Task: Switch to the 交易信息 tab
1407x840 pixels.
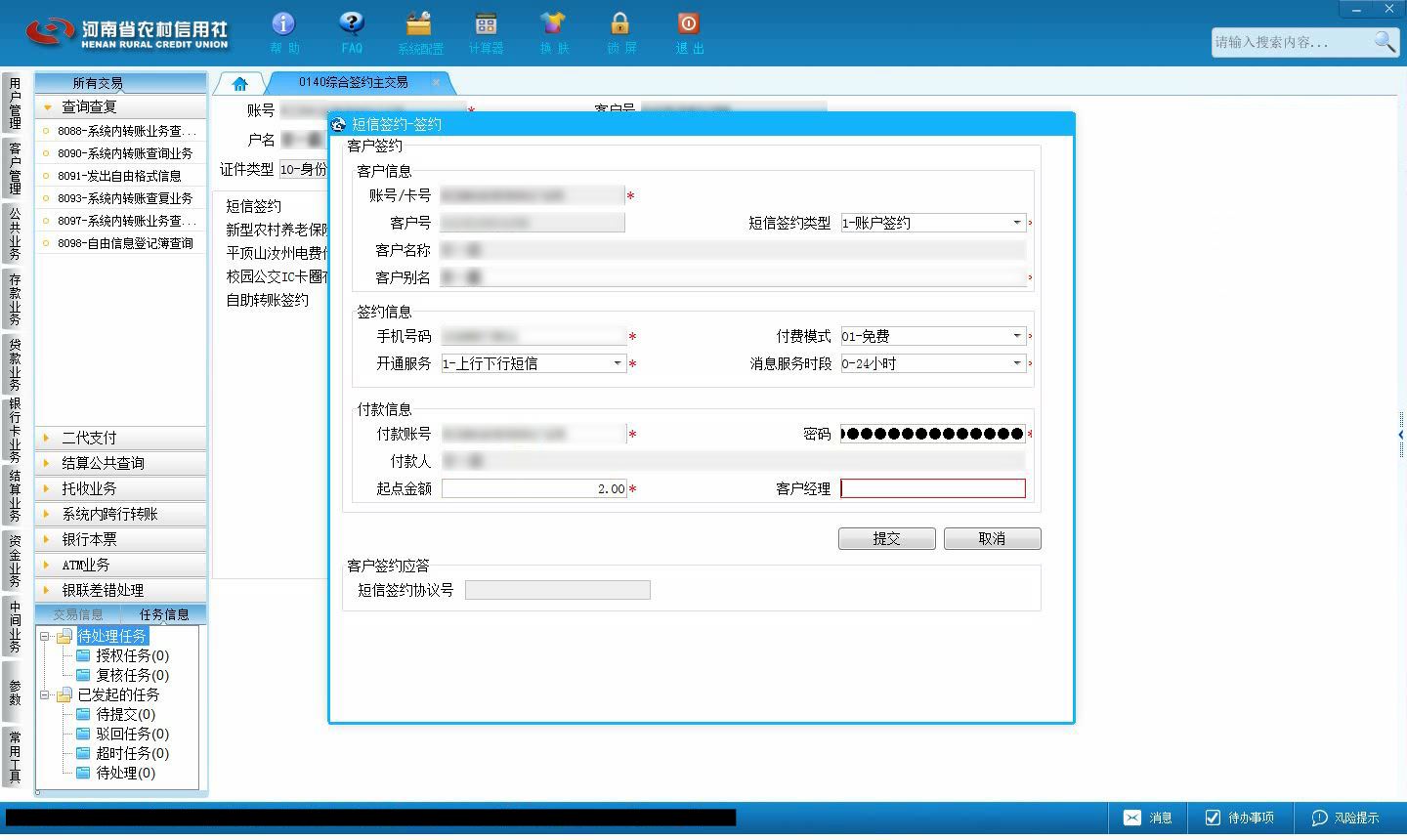Action: tap(78, 614)
